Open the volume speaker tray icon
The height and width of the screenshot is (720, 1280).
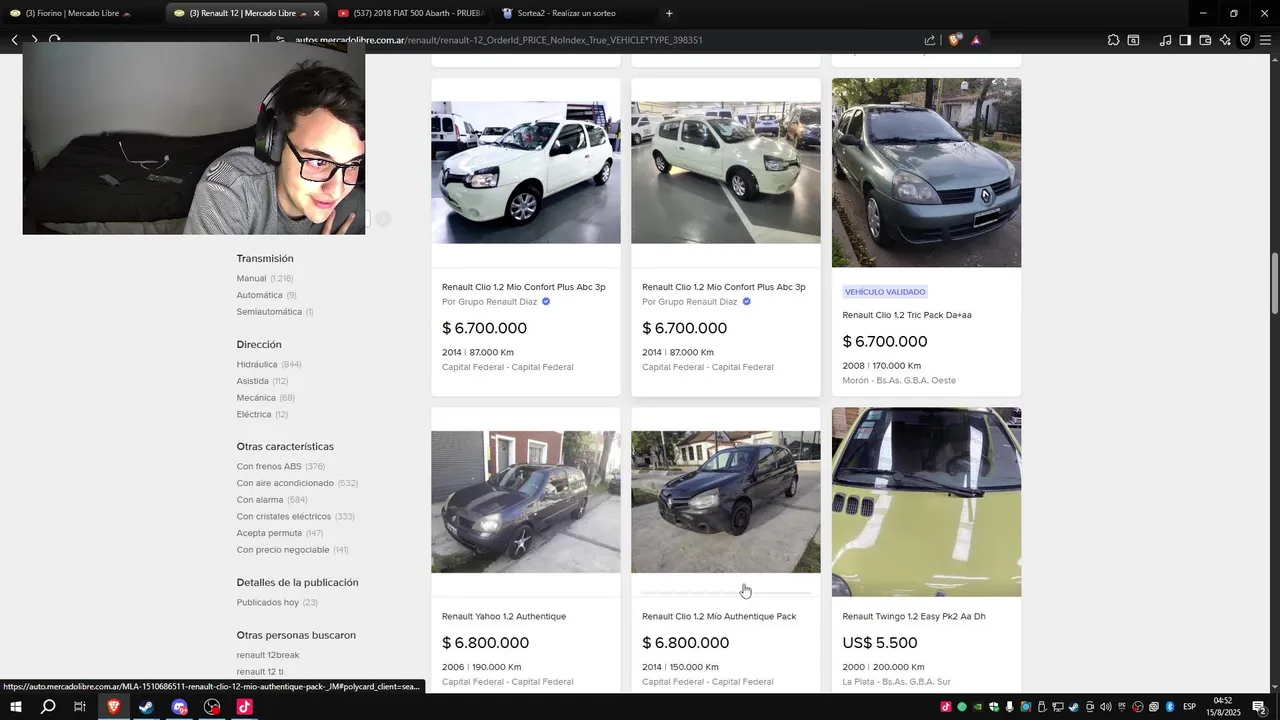coord(1105,707)
